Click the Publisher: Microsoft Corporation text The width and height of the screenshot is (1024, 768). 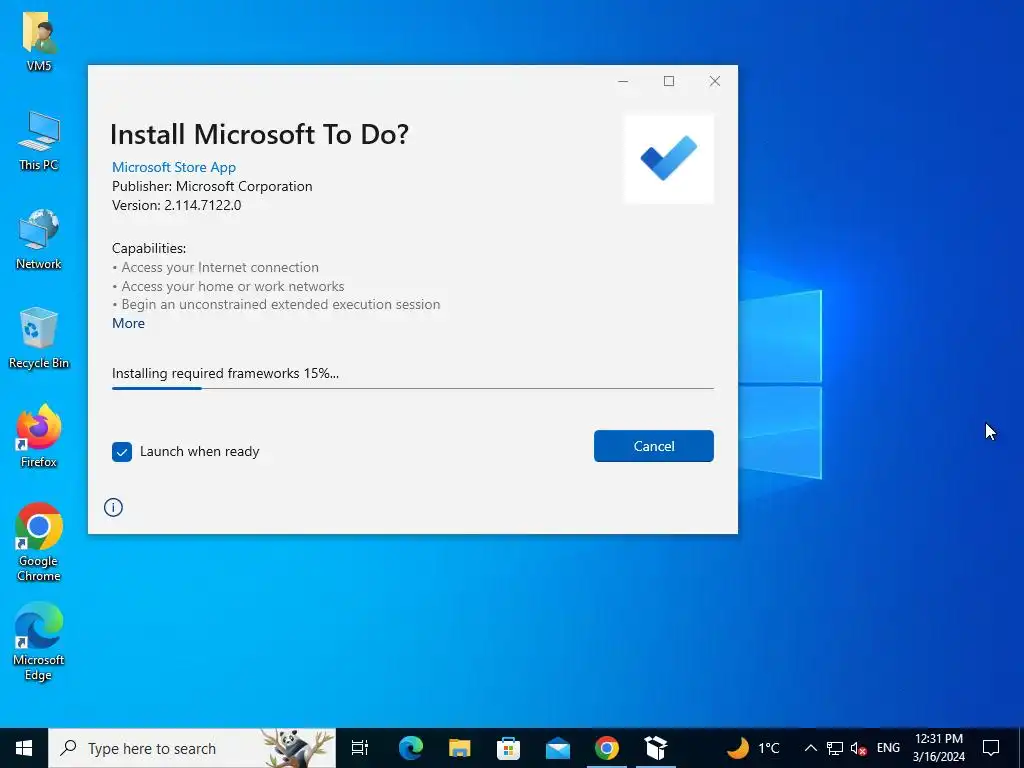pos(212,186)
